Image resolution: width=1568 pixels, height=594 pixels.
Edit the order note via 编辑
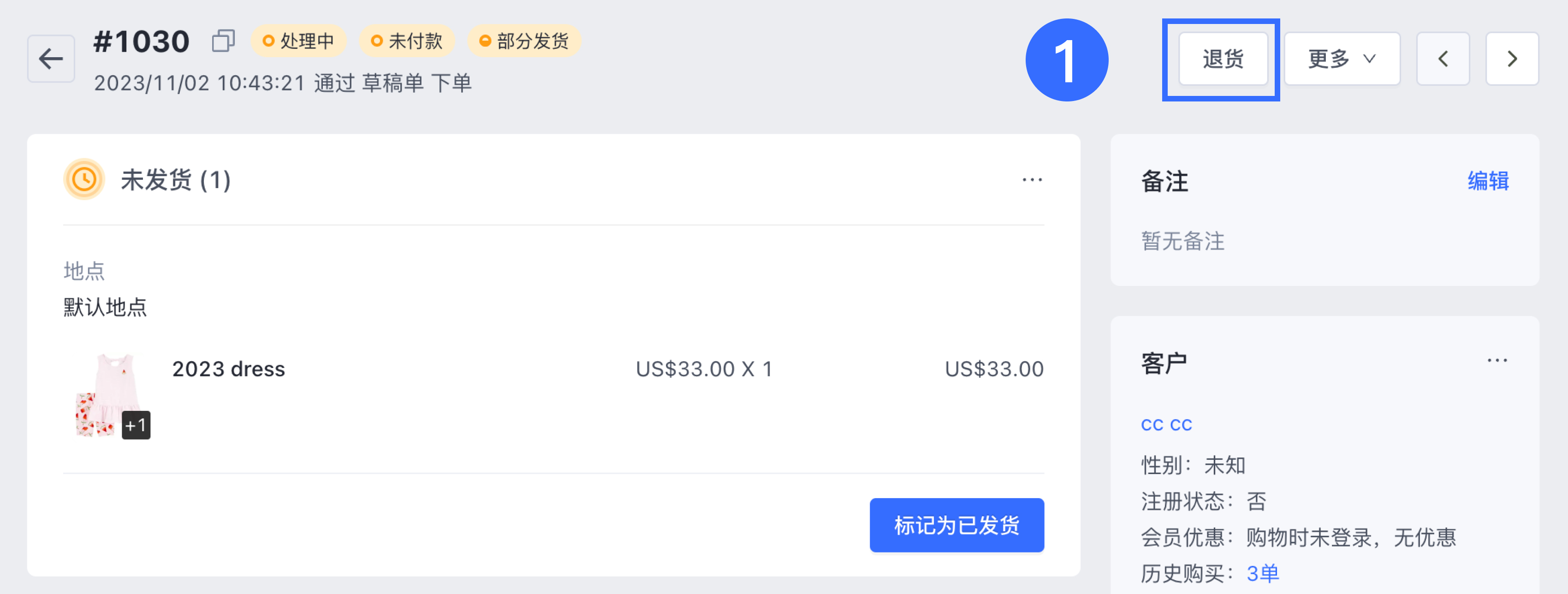click(1488, 181)
